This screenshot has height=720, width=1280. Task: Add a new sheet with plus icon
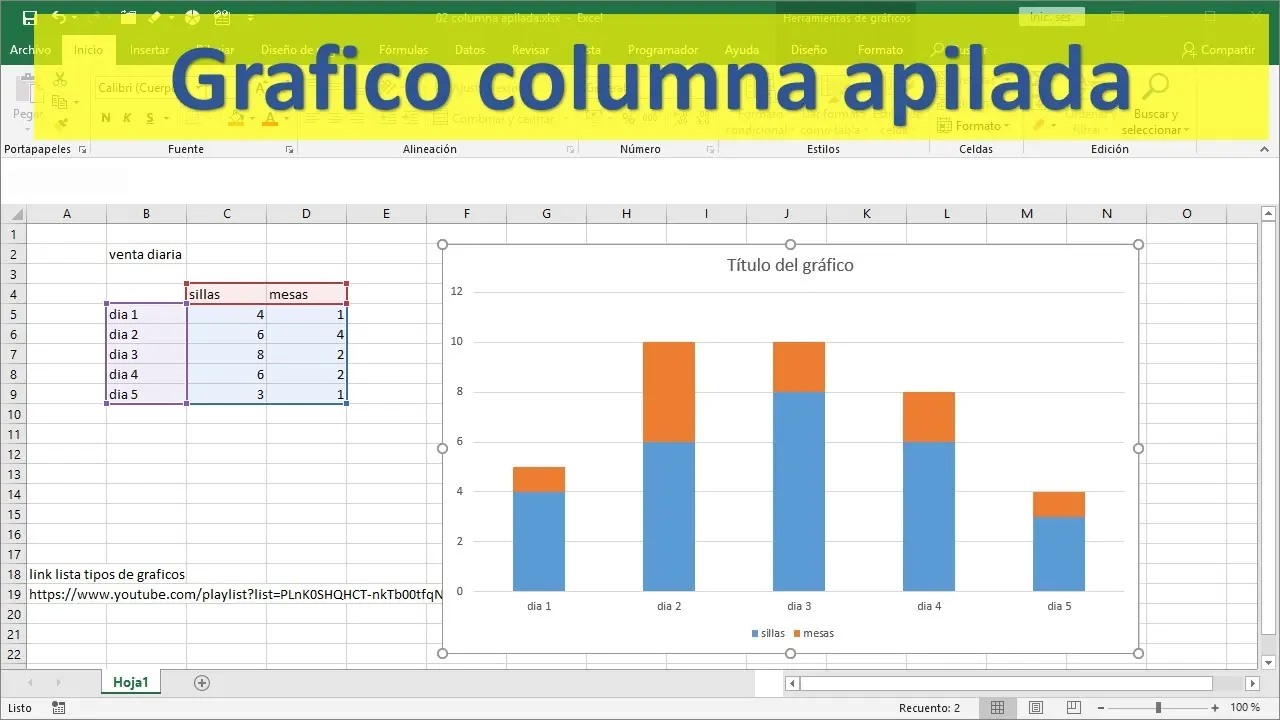pyautogui.click(x=202, y=683)
